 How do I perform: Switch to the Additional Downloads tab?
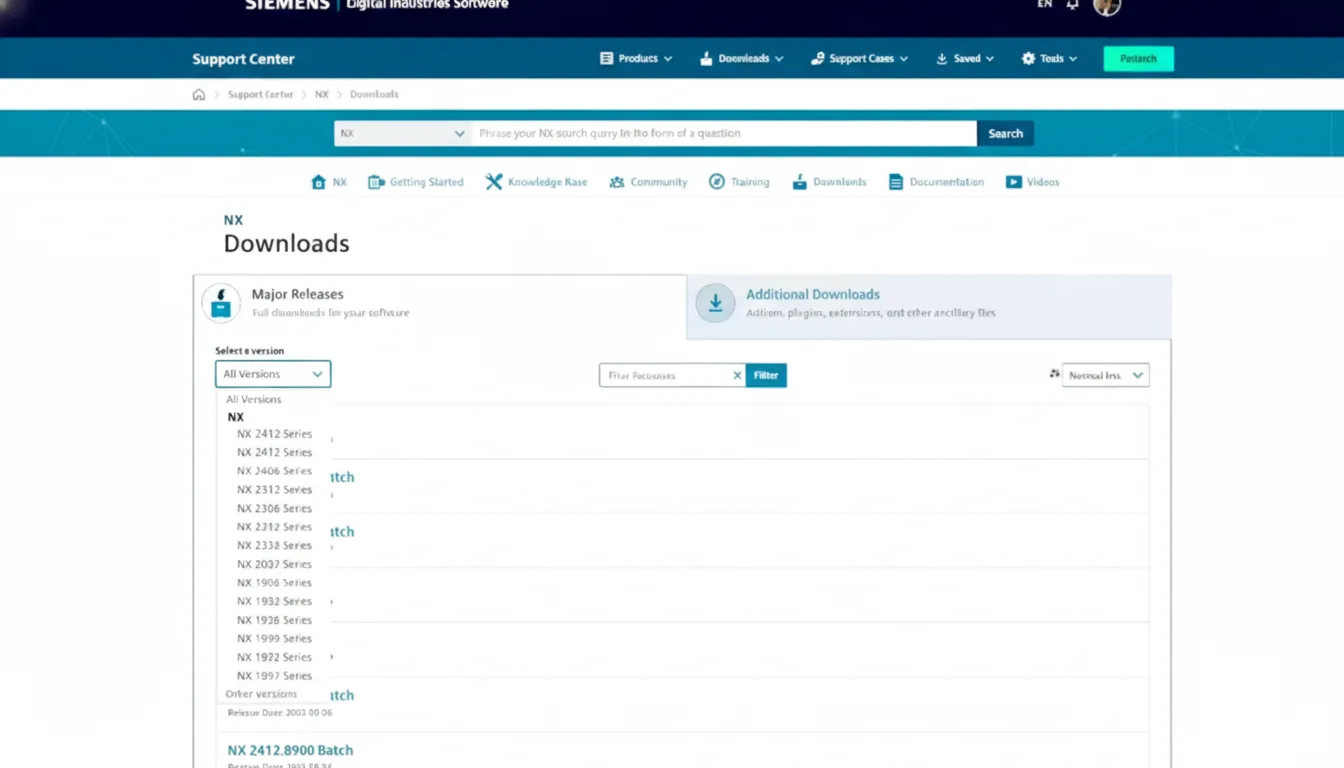[x=929, y=306]
